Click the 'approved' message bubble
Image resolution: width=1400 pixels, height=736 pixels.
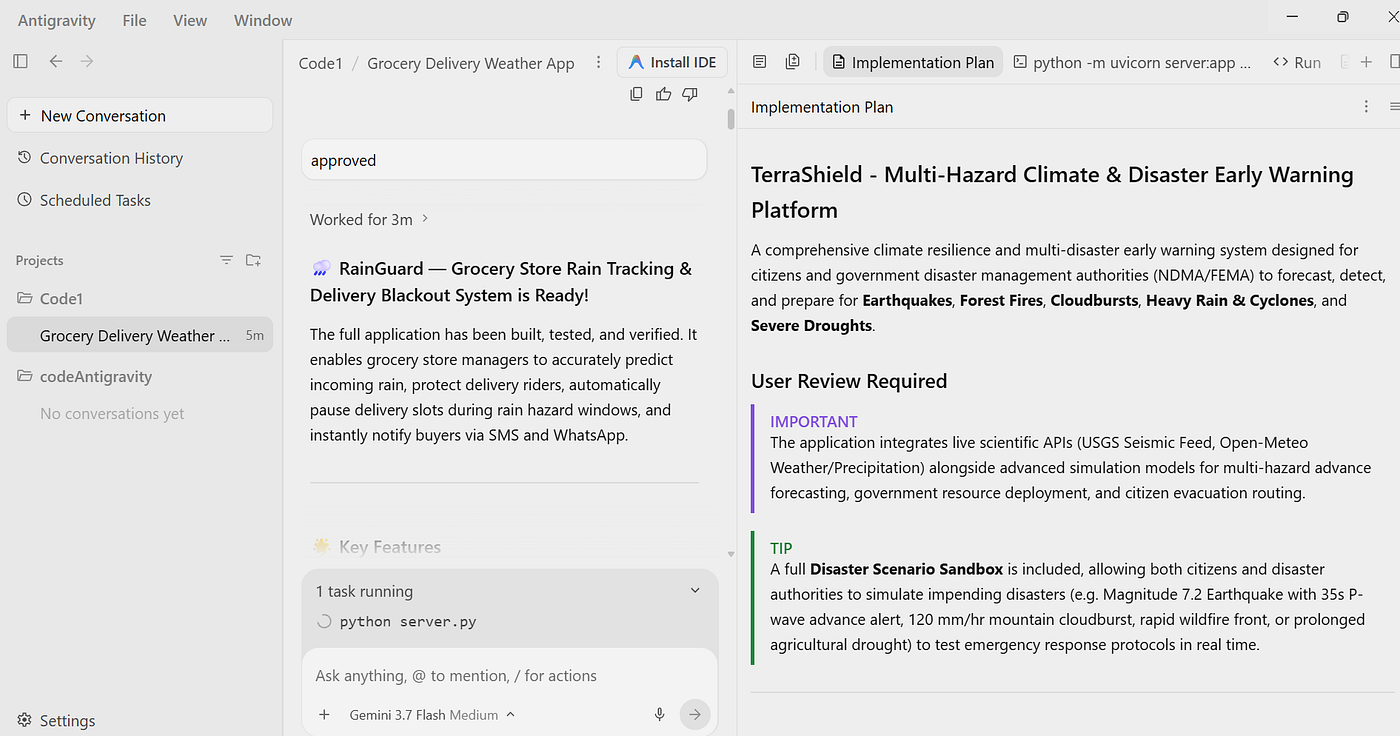pyautogui.click(x=504, y=160)
